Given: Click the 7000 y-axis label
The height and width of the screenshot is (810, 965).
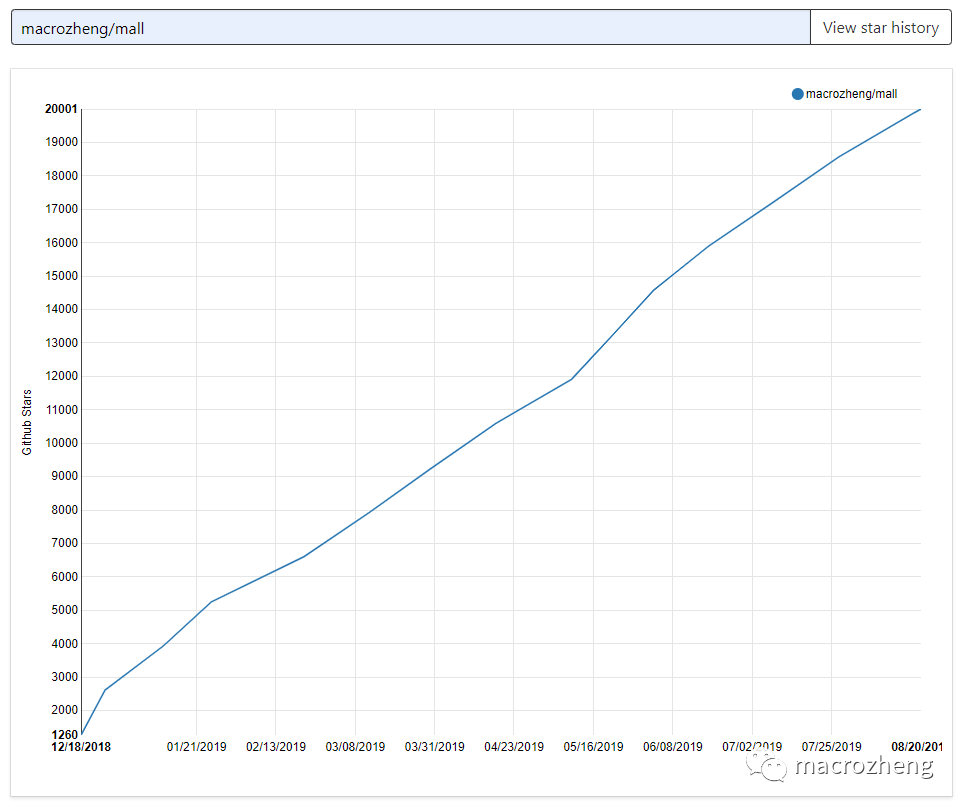Looking at the screenshot, I should pos(64,543).
